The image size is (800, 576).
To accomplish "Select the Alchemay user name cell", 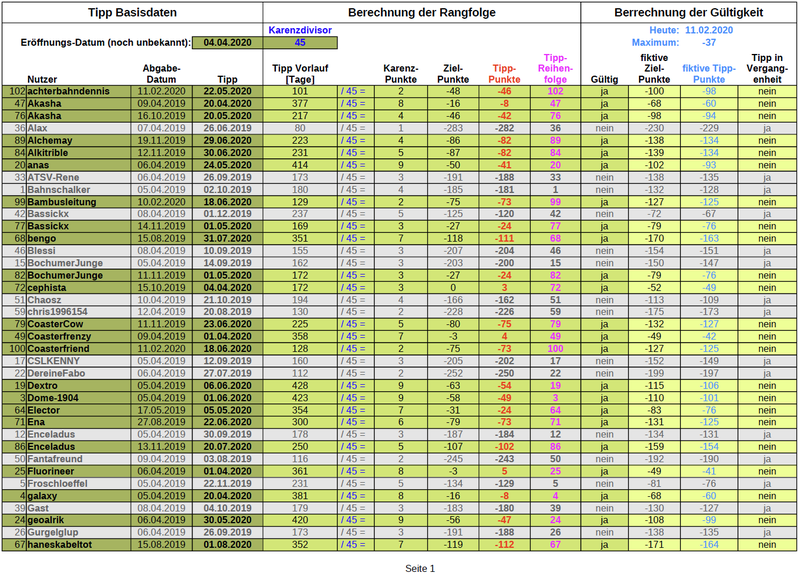I will pos(79,140).
